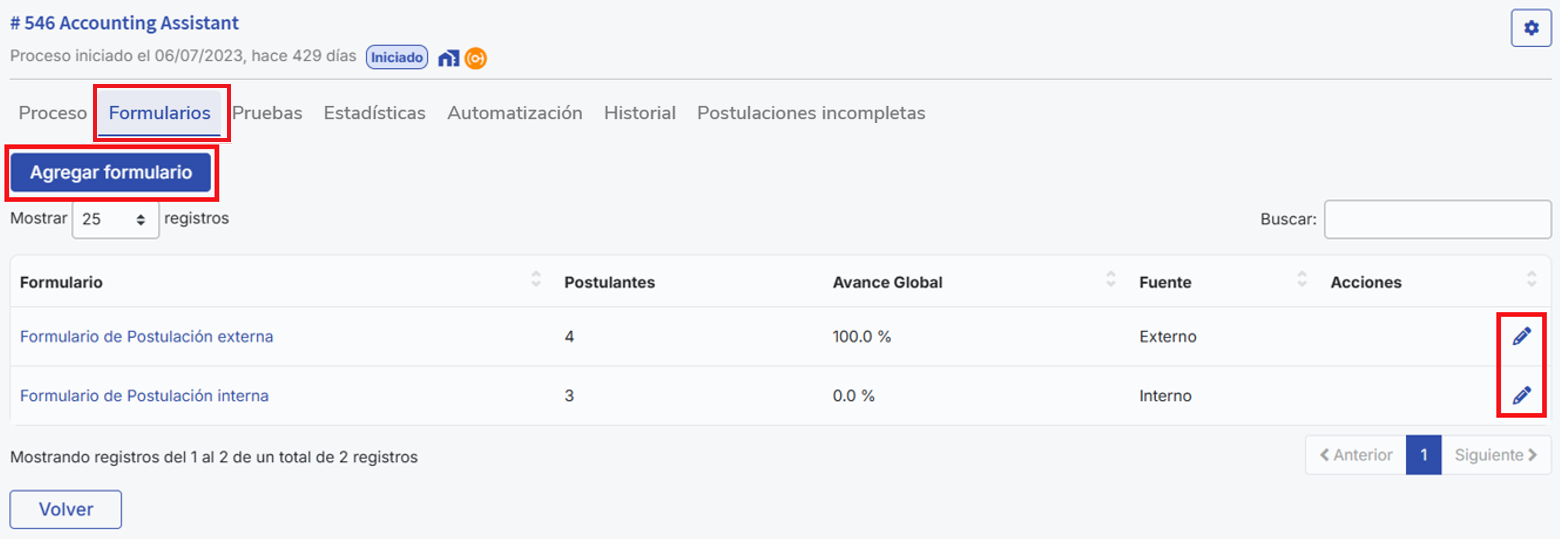This screenshot has width=1560, height=539.
Task: Go to the Estadísticas tab
Action: pyautogui.click(x=374, y=113)
